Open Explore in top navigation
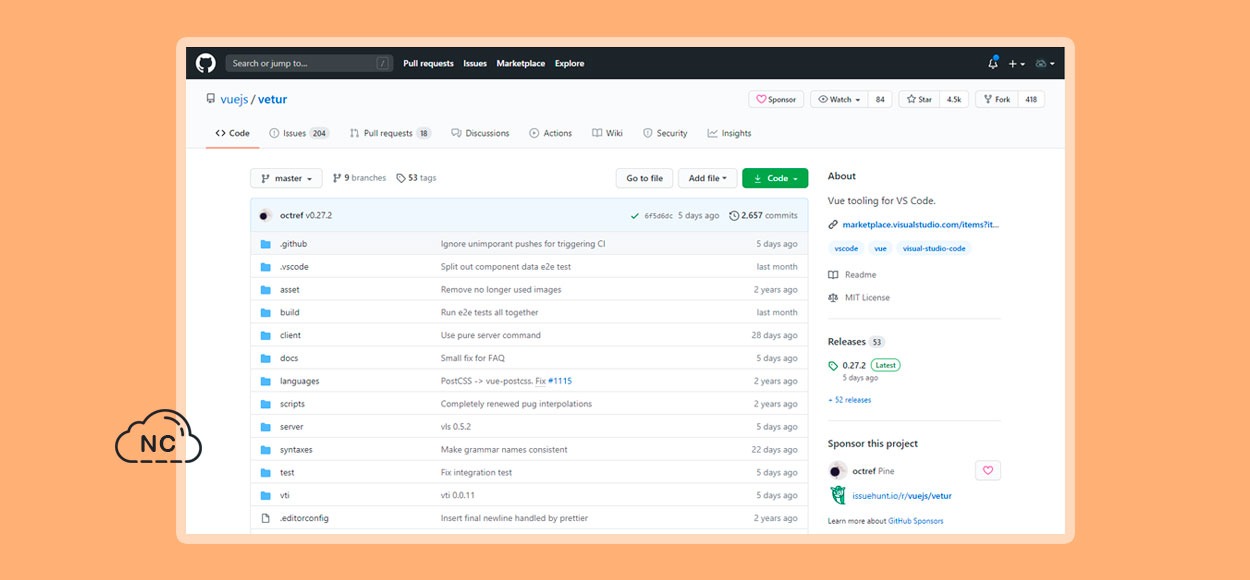This screenshot has height=580, width=1250. [570, 63]
